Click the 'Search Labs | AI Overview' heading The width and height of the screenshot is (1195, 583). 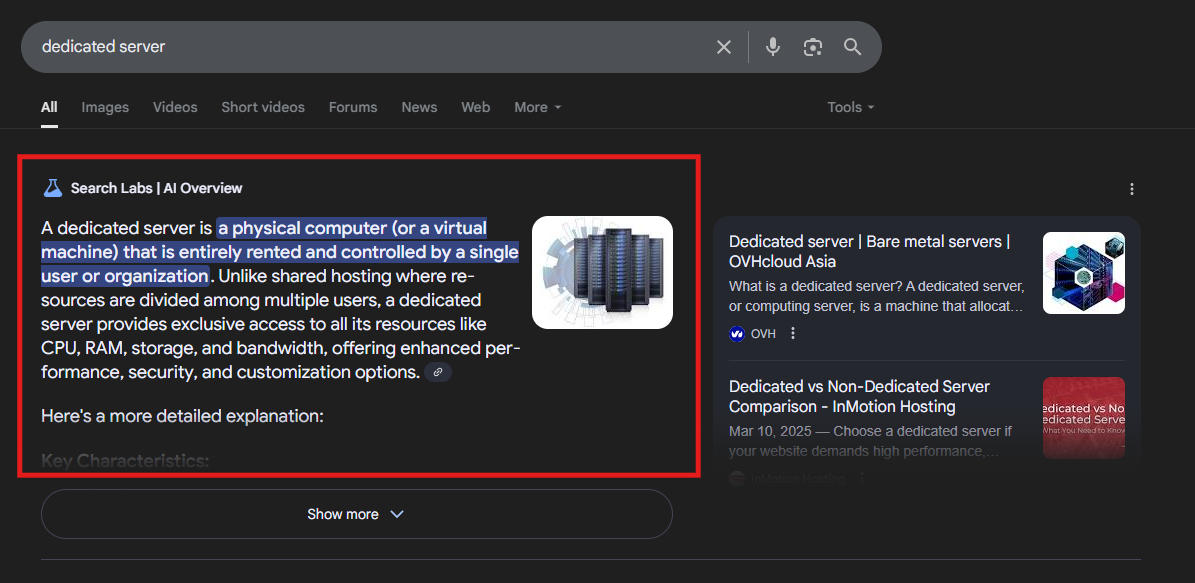[156, 188]
